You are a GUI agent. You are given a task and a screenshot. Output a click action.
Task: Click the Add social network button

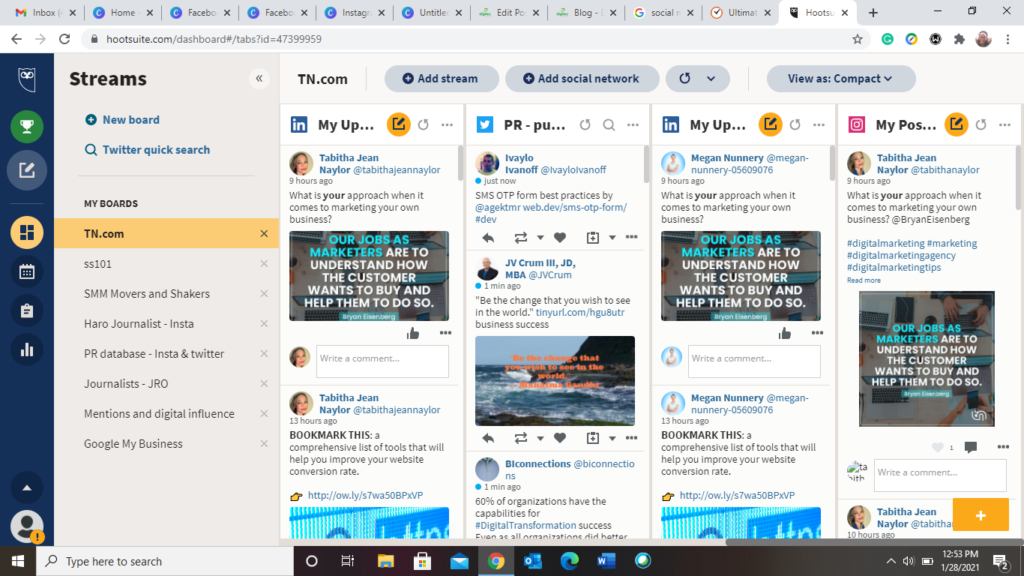(x=581, y=78)
